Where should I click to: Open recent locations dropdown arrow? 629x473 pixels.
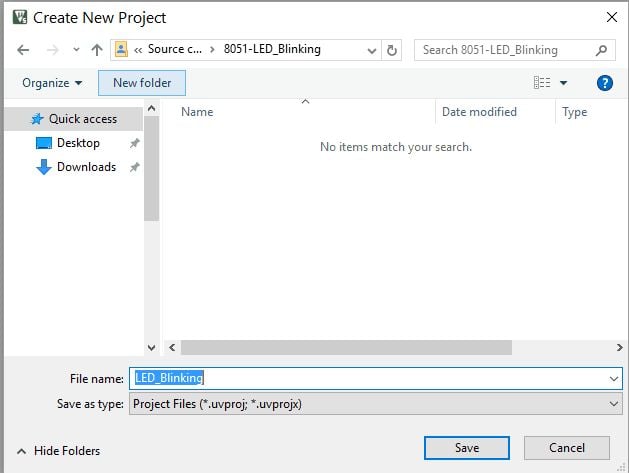point(76,50)
